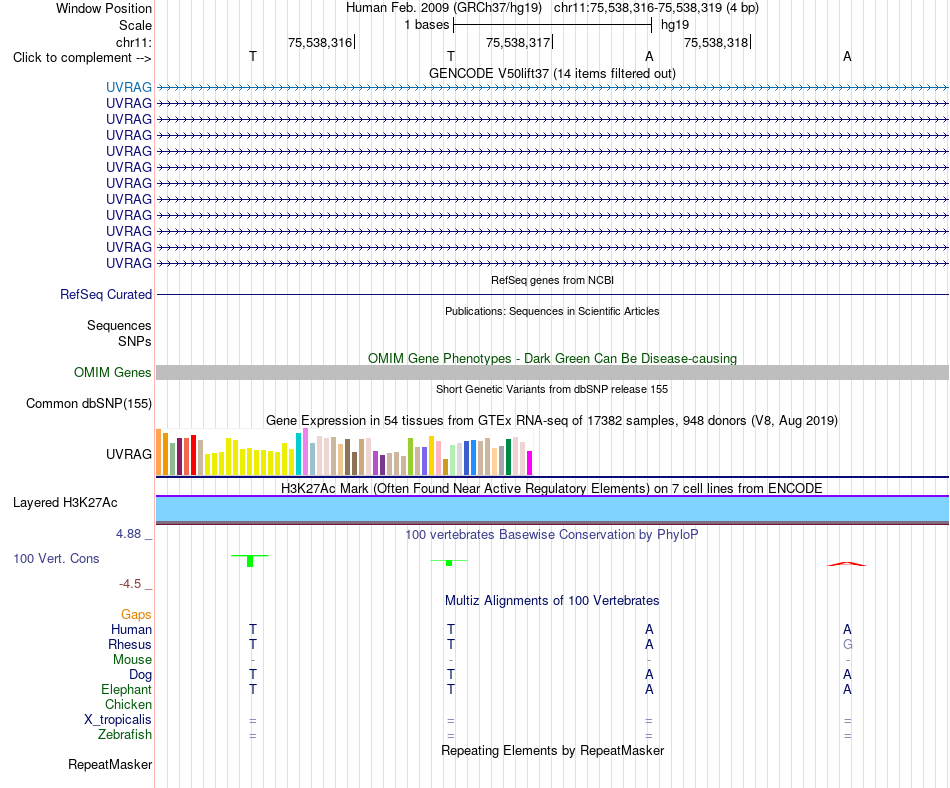
Task: Open 'Publications: Sequences in Scientific Articles' title
Action: [552, 311]
